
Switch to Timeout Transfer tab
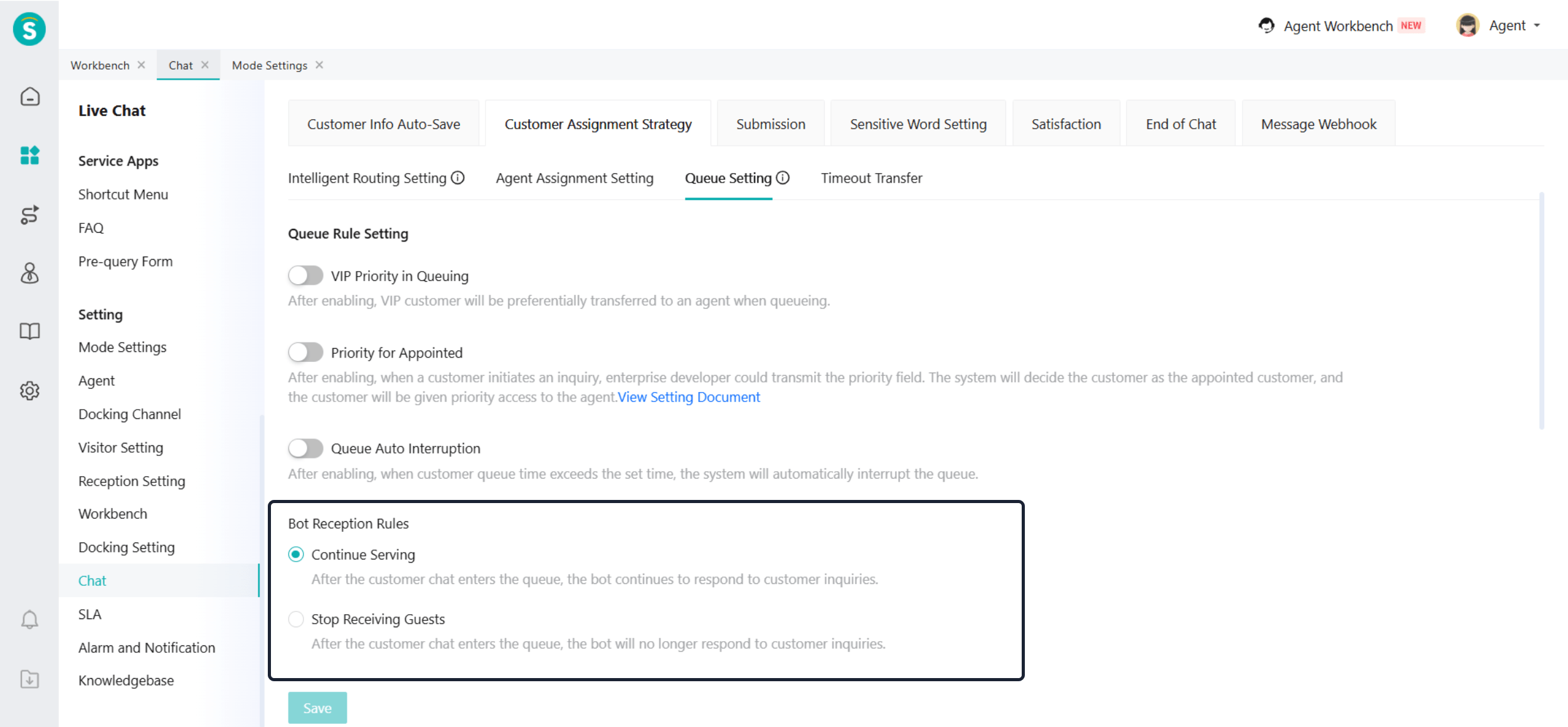(x=871, y=178)
